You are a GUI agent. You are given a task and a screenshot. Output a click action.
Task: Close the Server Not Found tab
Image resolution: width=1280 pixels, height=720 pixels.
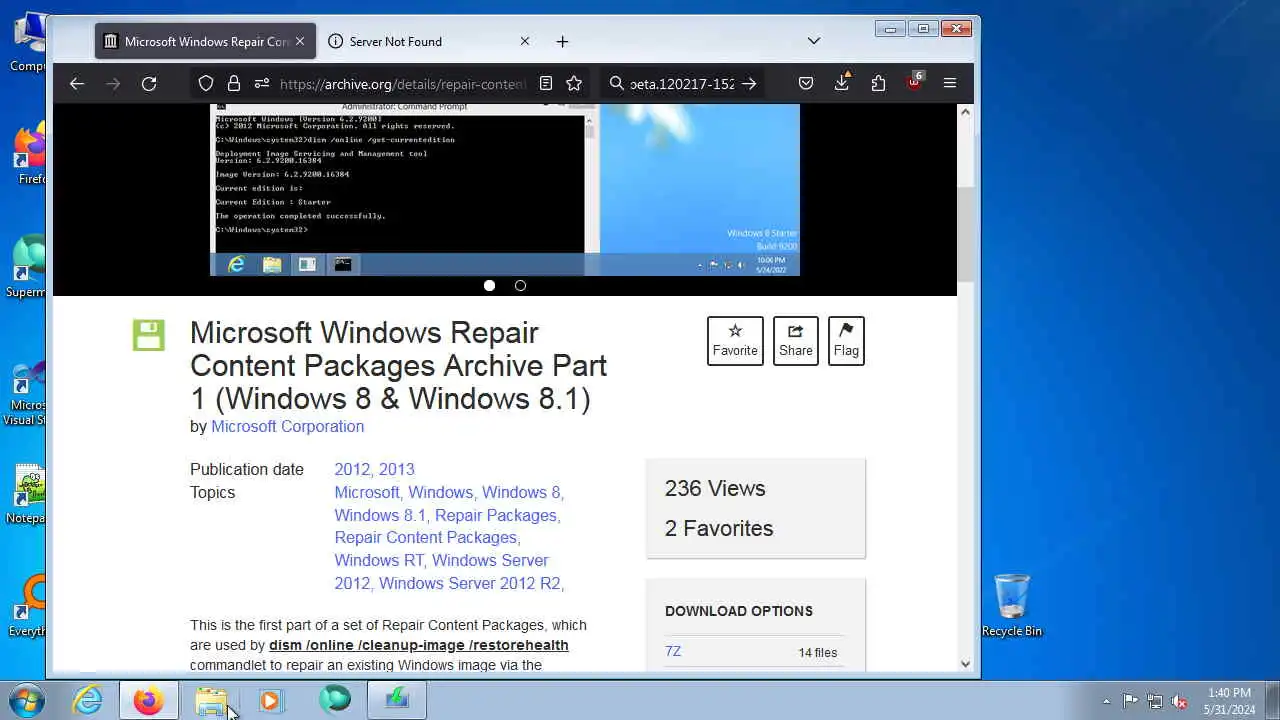coord(525,41)
